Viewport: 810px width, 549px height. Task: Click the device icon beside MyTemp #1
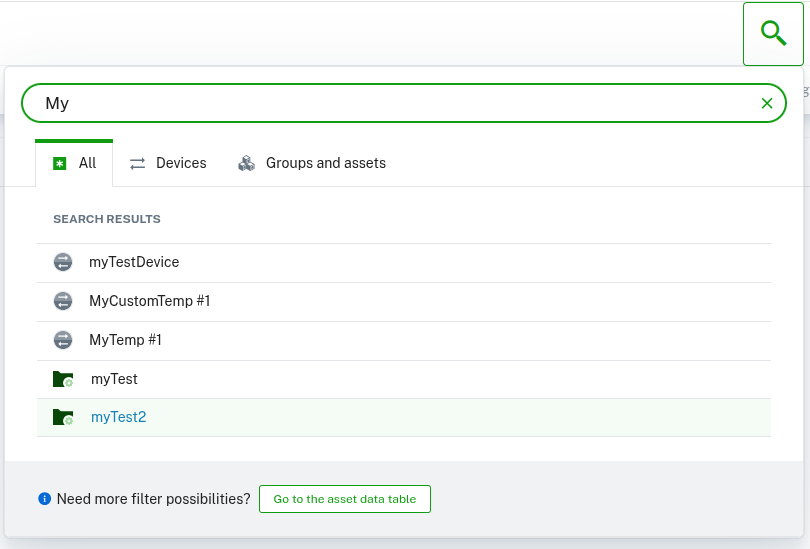[63, 340]
